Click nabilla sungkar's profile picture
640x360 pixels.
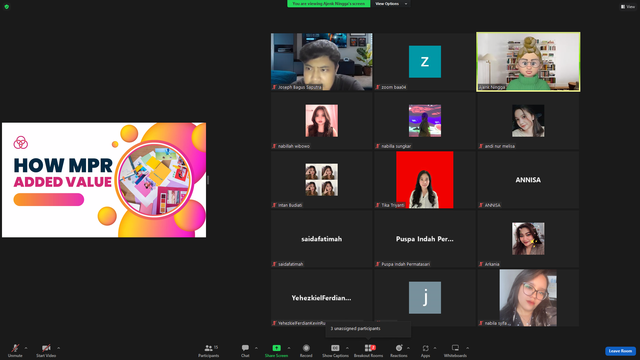point(425,121)
